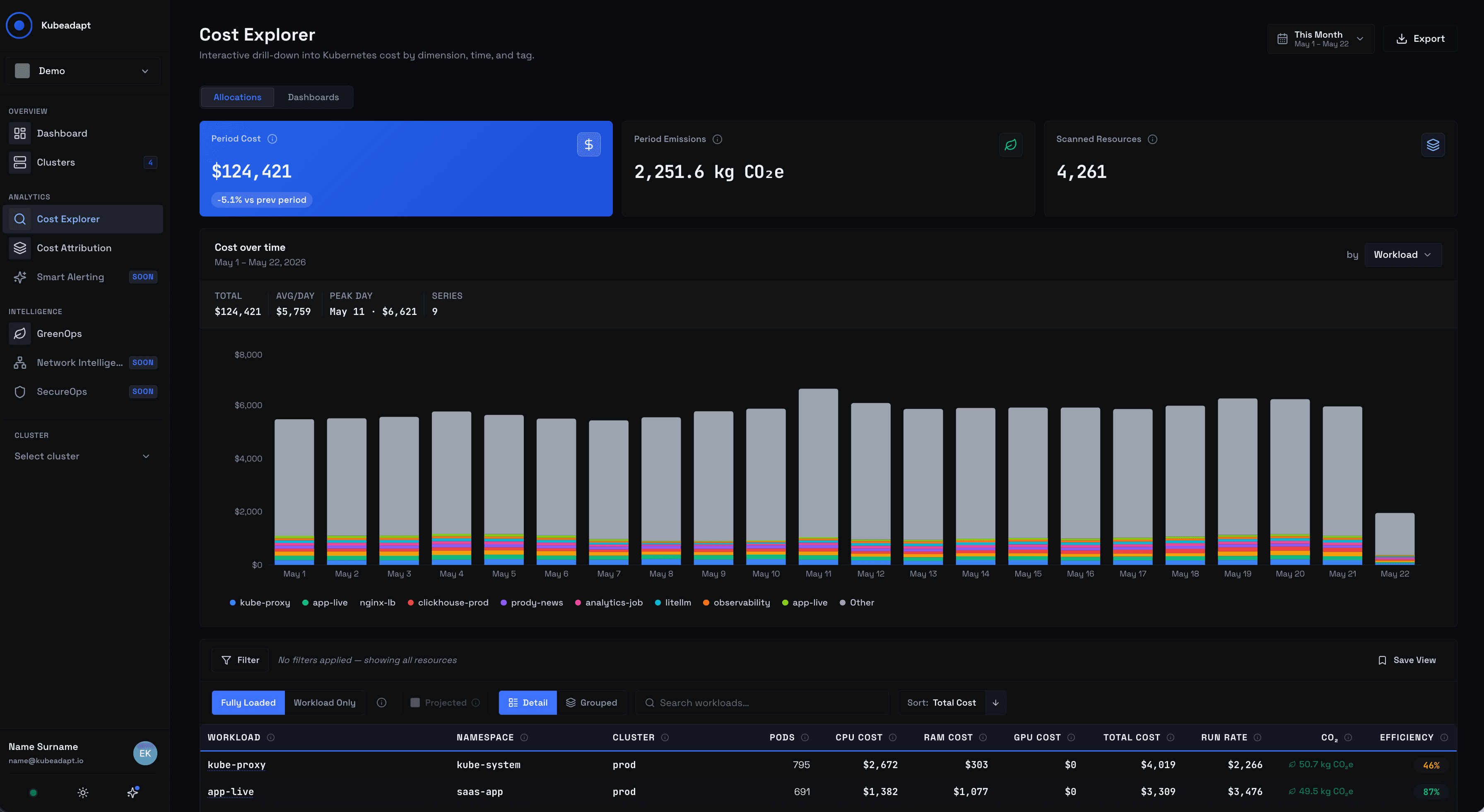The image size is (1484, 812).
Task: Click the leaf icon on Period Emissions card
Action: [x=1010, y=145]
